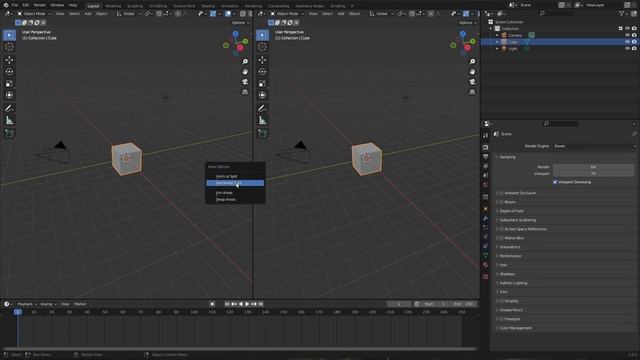
Task: Open Global transform orientation dropdown in left viewport
Action: pyautogui.click(x=128, y=13)
